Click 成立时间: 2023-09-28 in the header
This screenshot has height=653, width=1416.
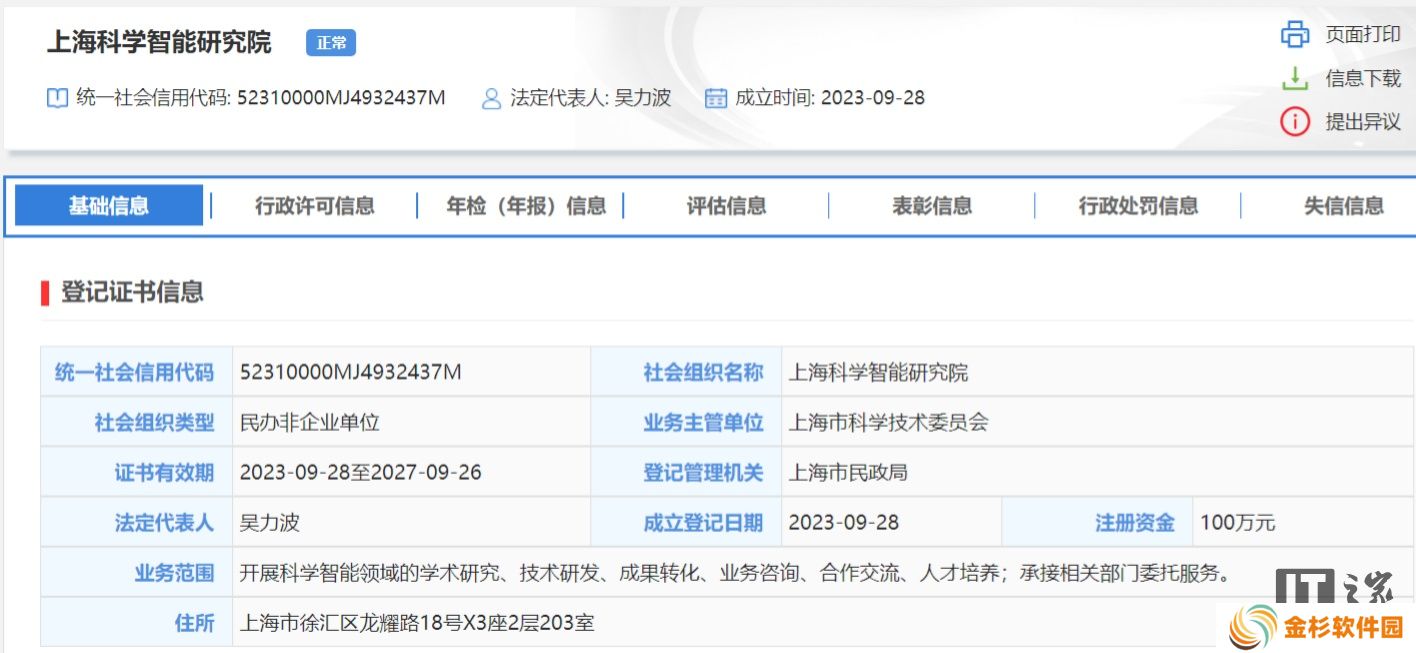tap(830, 98)
